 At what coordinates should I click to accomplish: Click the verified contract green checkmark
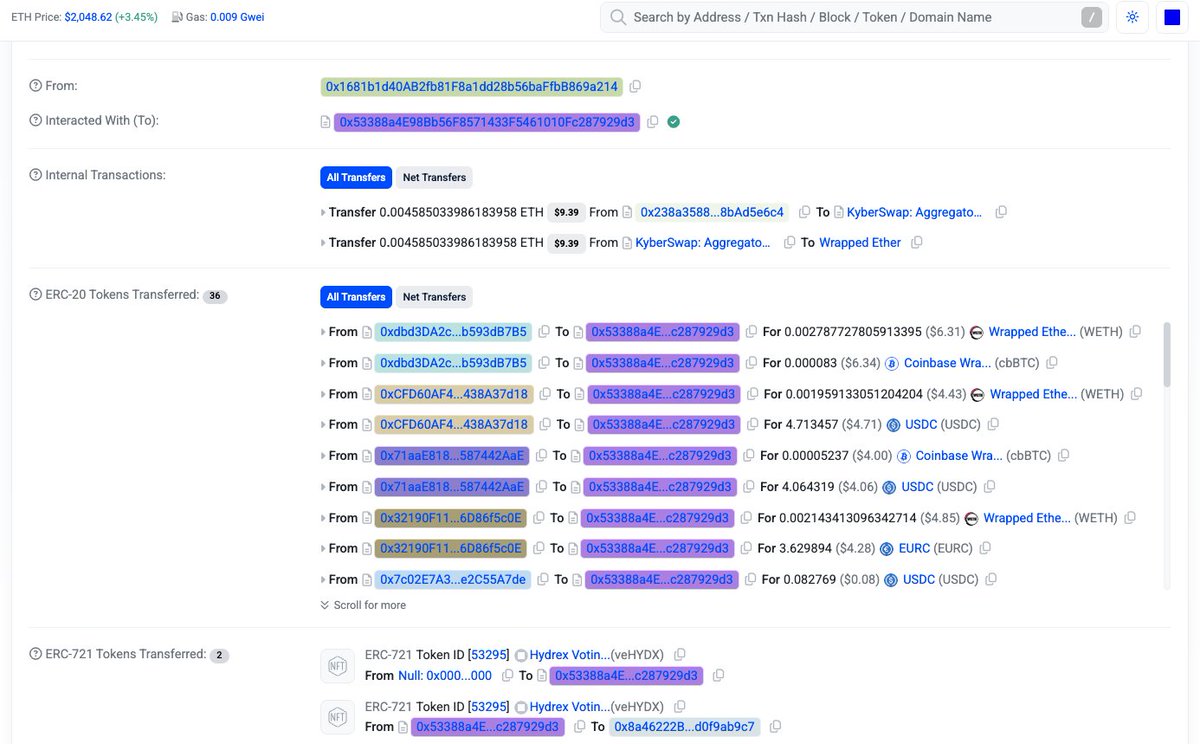pos(673,122)
